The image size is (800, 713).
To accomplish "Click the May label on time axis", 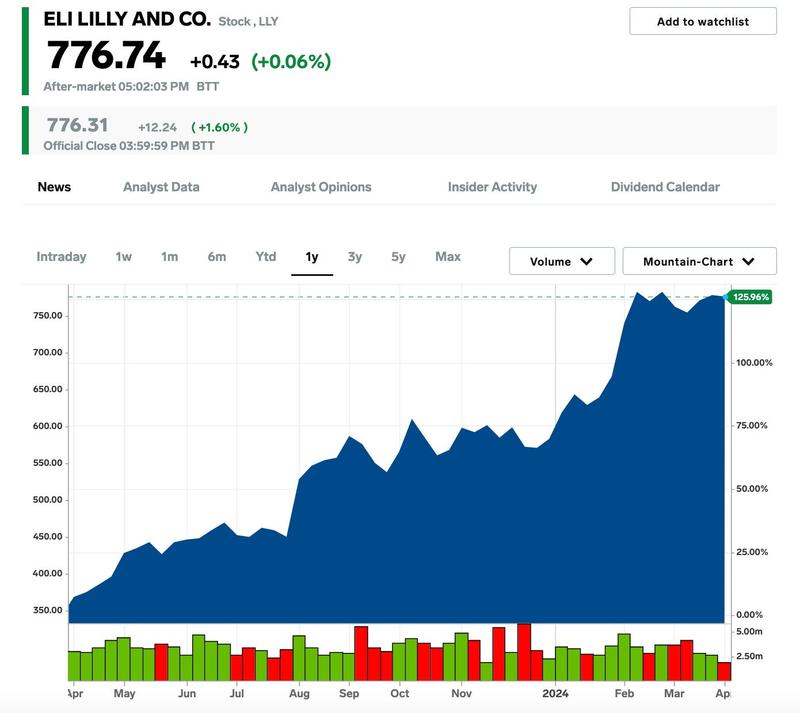I will [124, 694].
